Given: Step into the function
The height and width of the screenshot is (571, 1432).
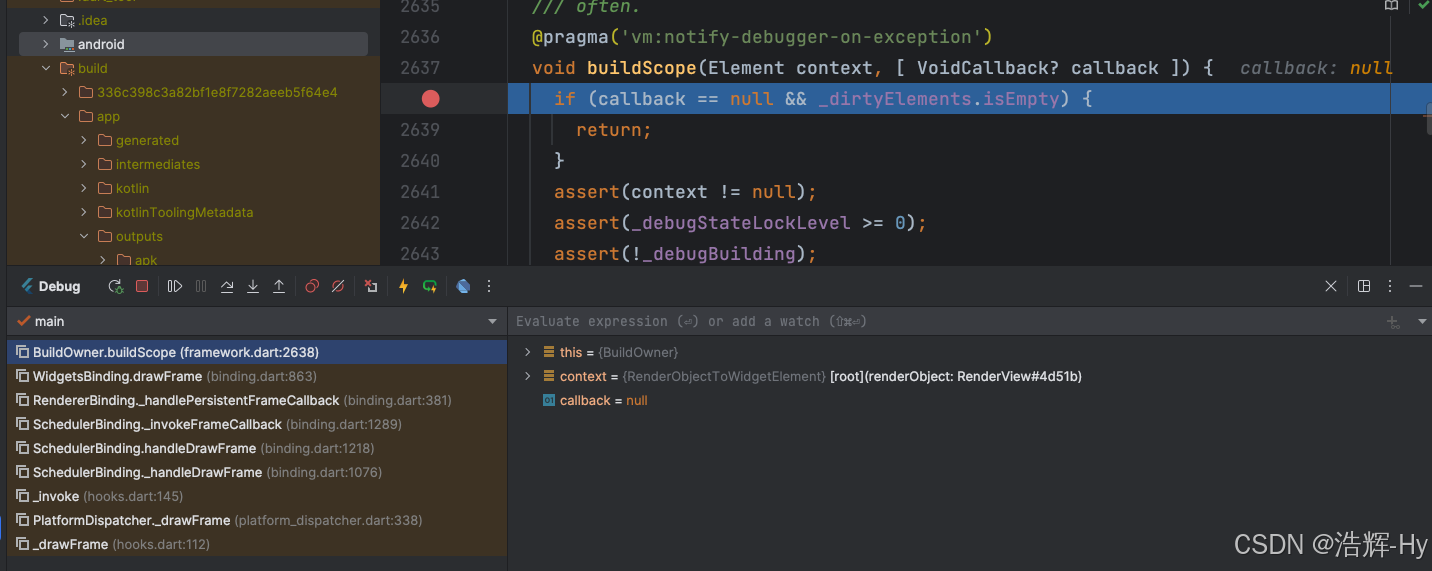Looking at the screenshot, I should coord(253,286).
